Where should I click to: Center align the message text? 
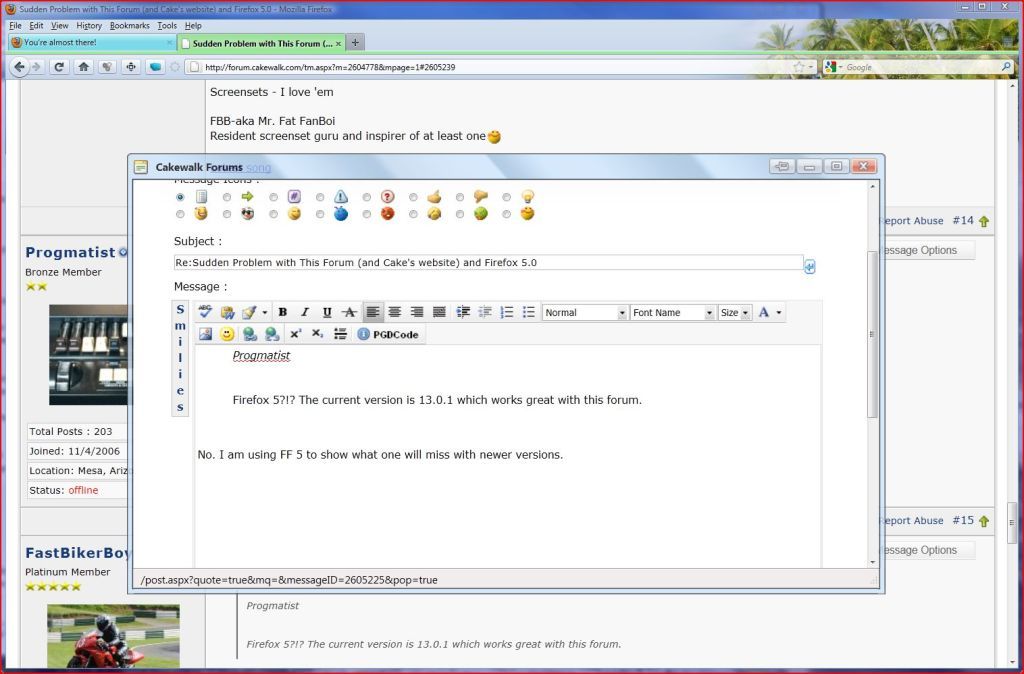point(395,313)
